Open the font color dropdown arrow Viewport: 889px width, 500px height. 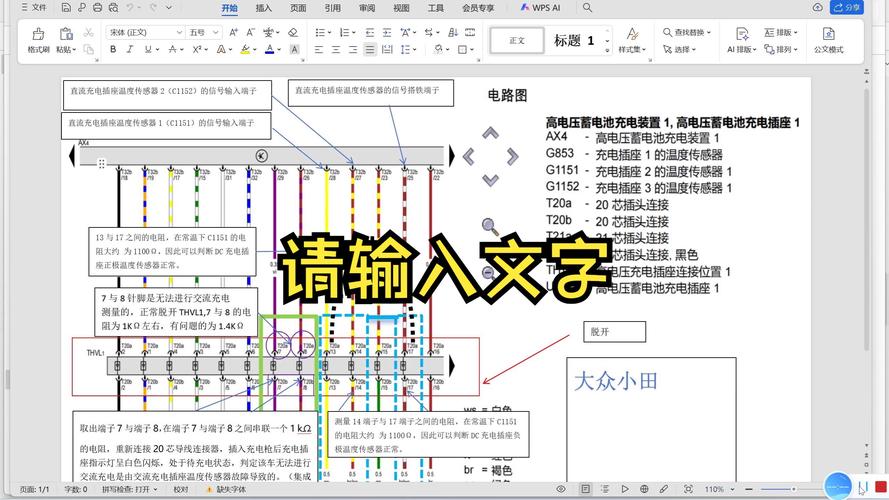coord(280,50)
